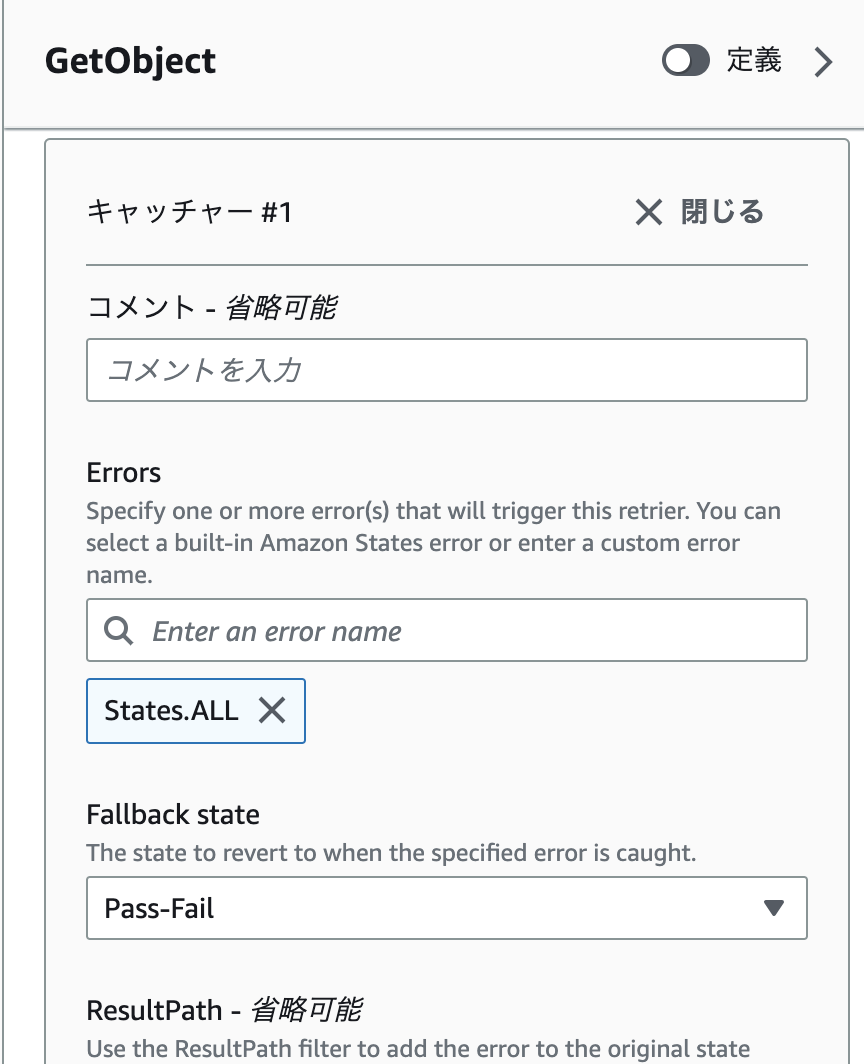
Task: Click the Errors help description text
Action: pos(433,543)
